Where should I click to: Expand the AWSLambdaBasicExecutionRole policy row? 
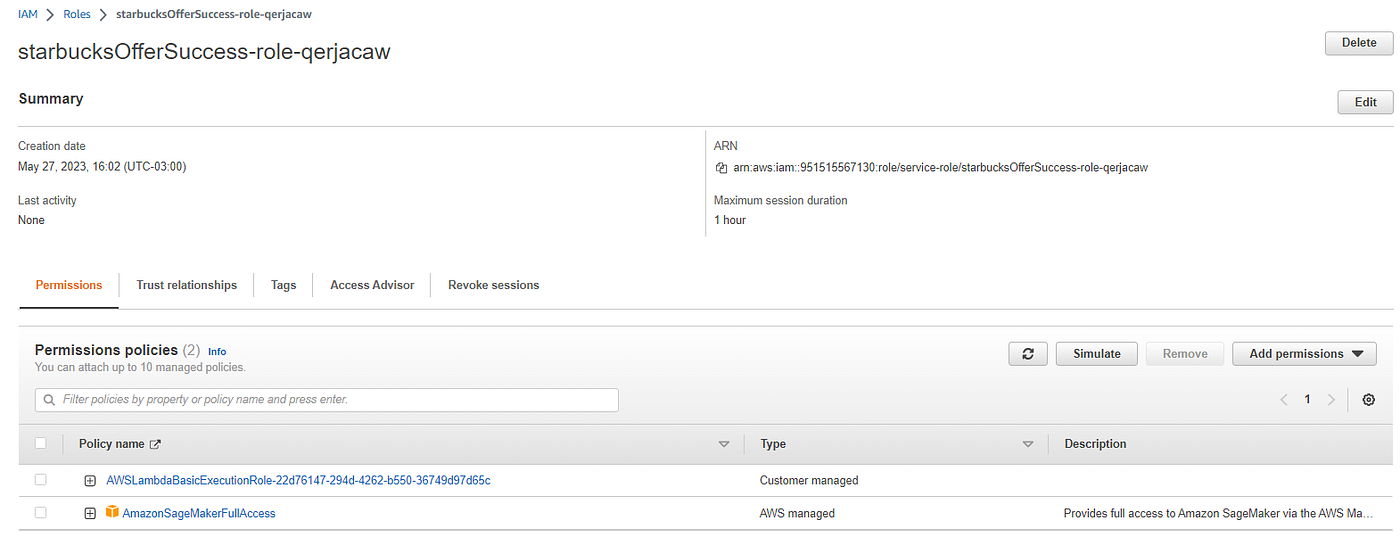(90, 481)
